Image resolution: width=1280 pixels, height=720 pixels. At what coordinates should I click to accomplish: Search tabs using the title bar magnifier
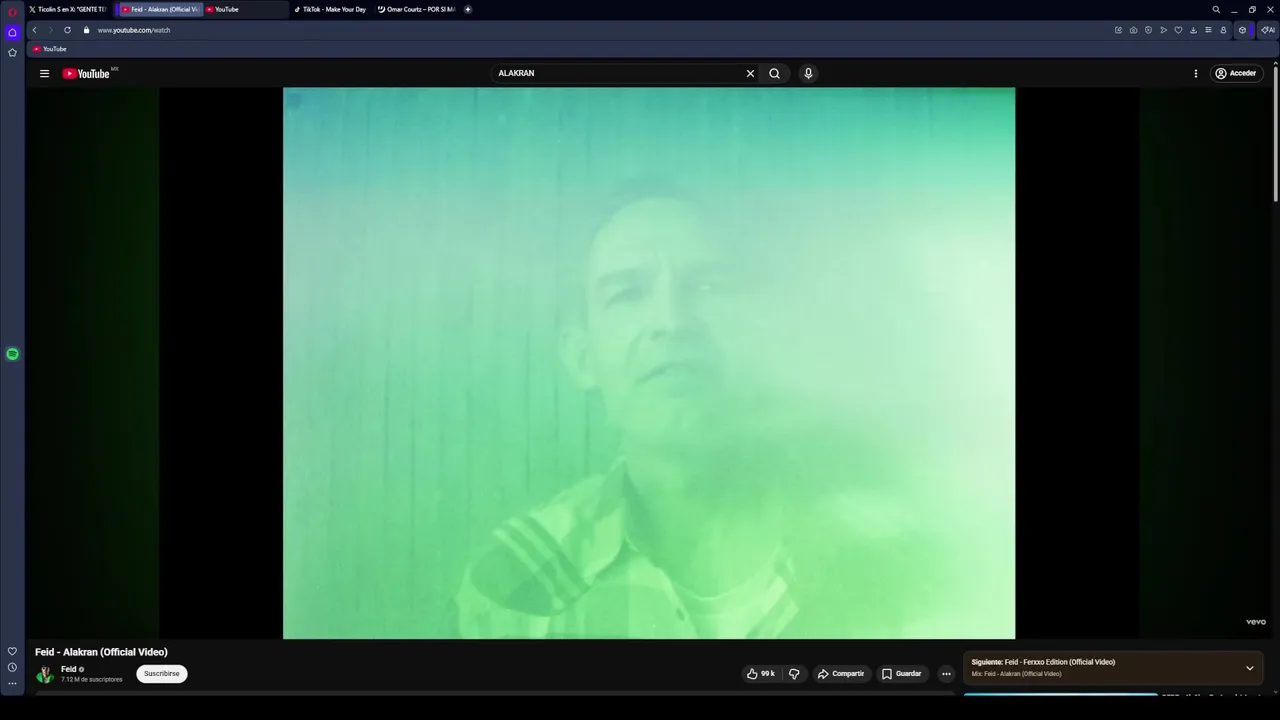(1216, 9)
